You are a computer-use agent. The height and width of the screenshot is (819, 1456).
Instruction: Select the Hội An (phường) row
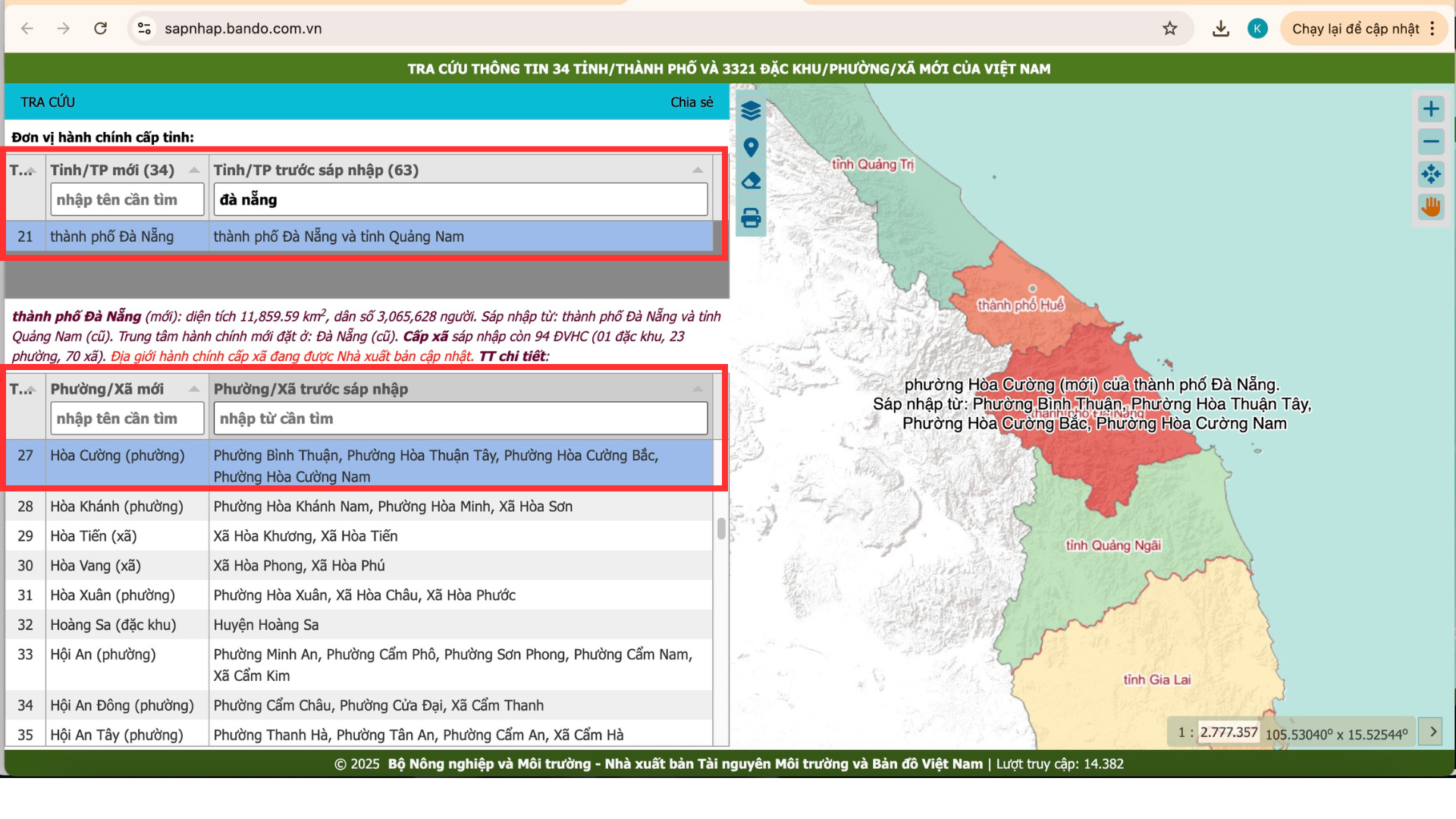pos(359,665)
